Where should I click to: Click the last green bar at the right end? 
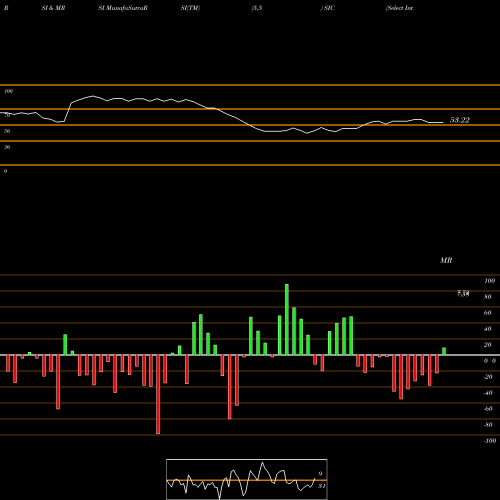444,351
